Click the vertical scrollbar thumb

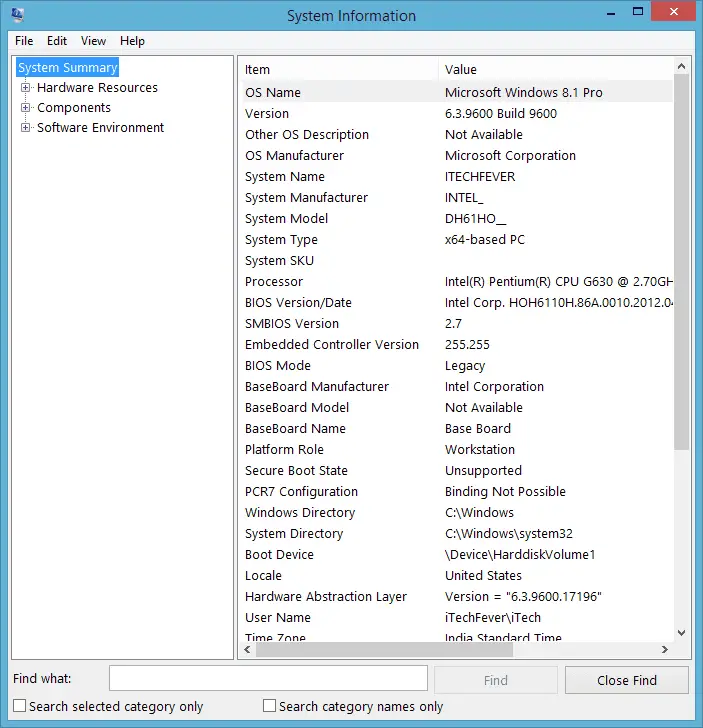point(681,261)
